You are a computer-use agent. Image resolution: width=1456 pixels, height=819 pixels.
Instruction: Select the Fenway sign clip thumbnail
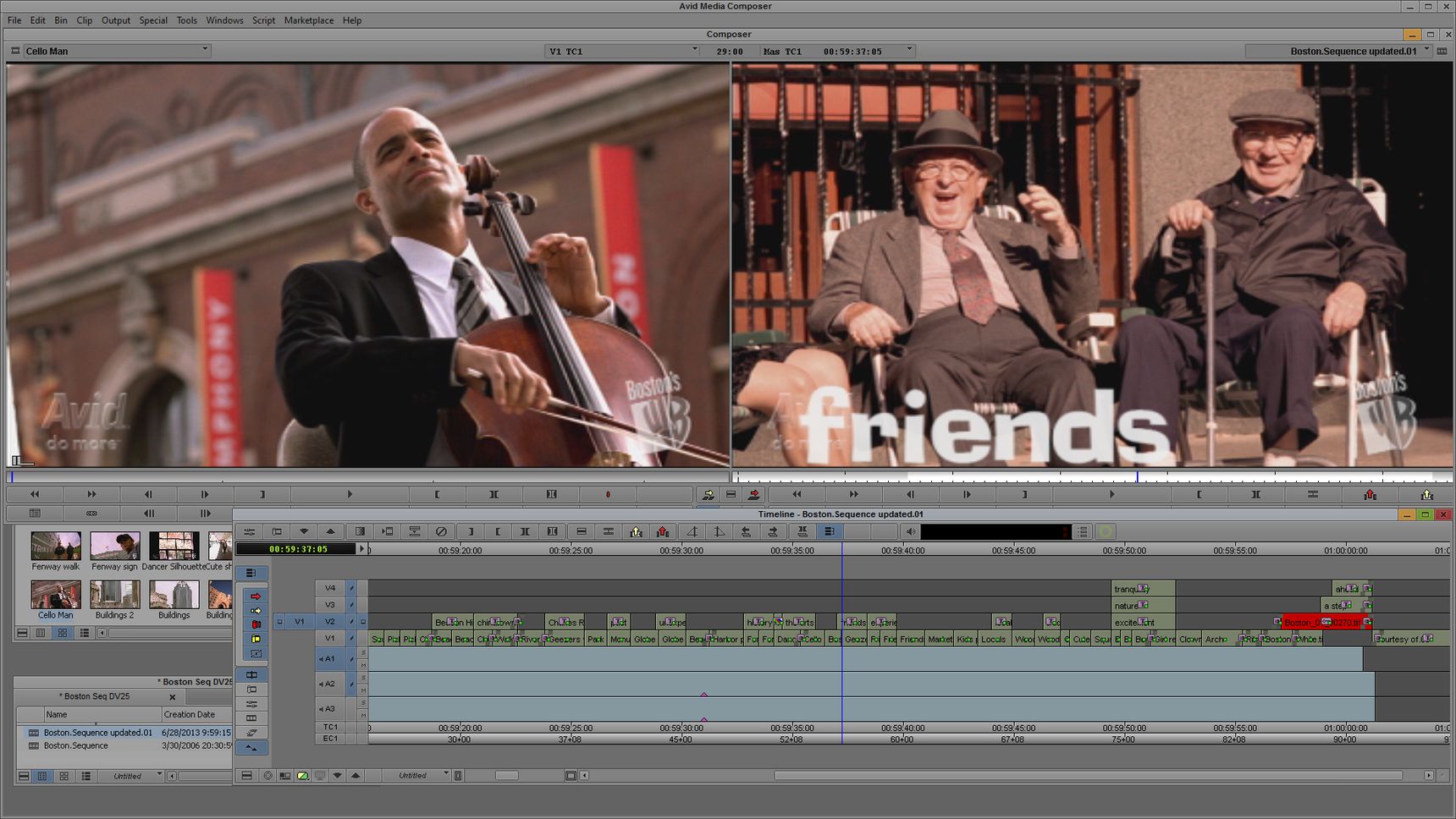pyautogui.click(x=114, y=547)
